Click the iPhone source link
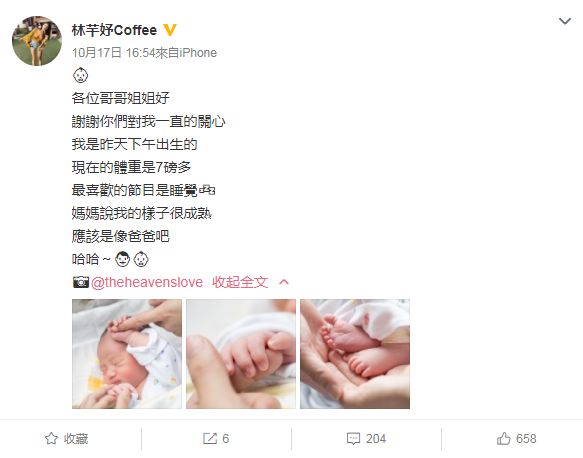The width and height of the screenshot is (583, 458). (198, 52)
